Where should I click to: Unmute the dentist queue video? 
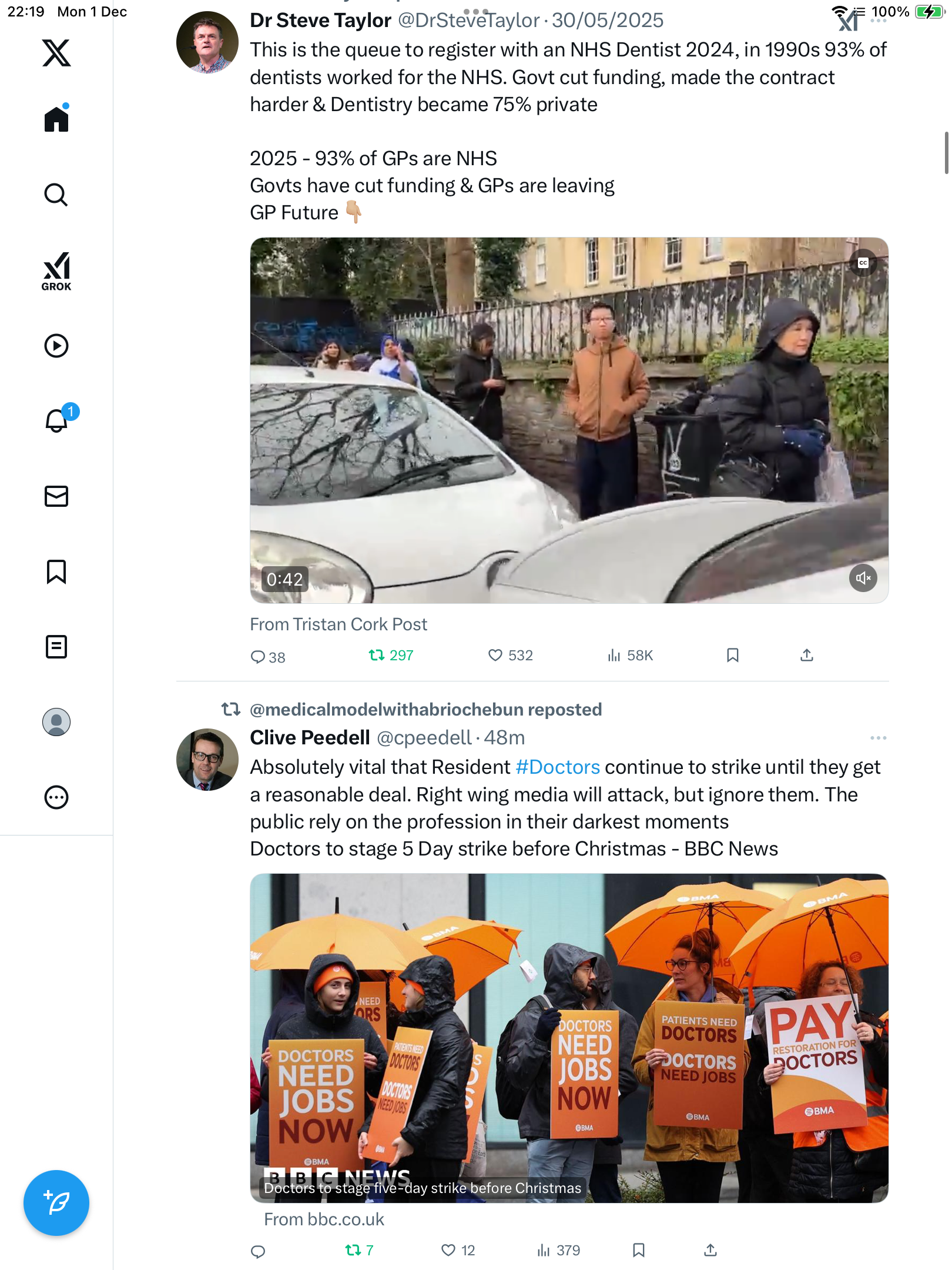[x=863, y=578]
